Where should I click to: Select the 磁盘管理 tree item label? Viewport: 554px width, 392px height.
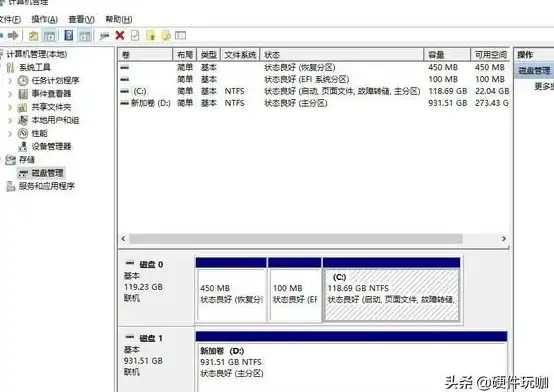pyautogui.click(x=47, y=173)
